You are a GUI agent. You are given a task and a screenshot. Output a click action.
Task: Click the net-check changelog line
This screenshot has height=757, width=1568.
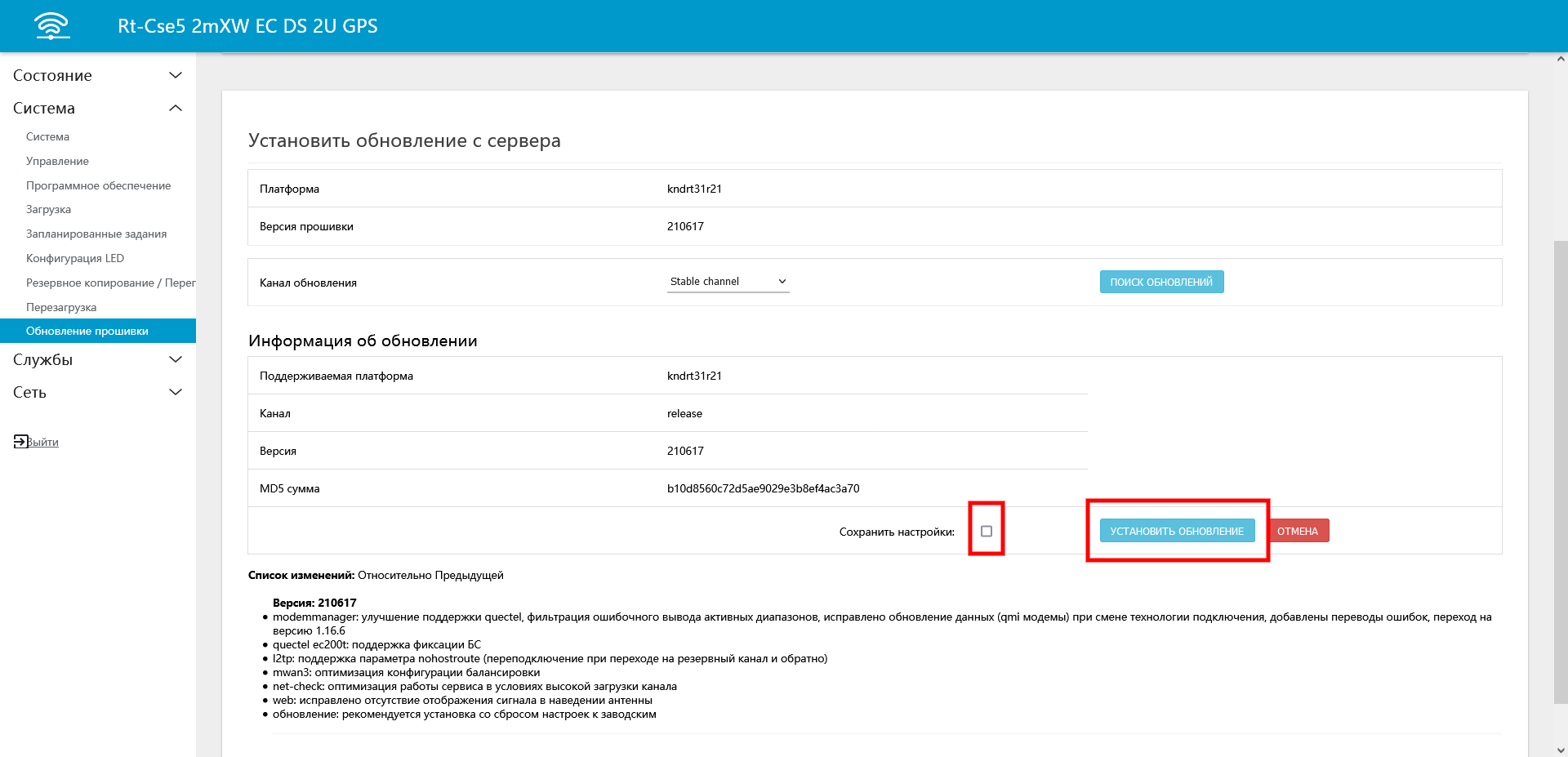pos(474,686)
